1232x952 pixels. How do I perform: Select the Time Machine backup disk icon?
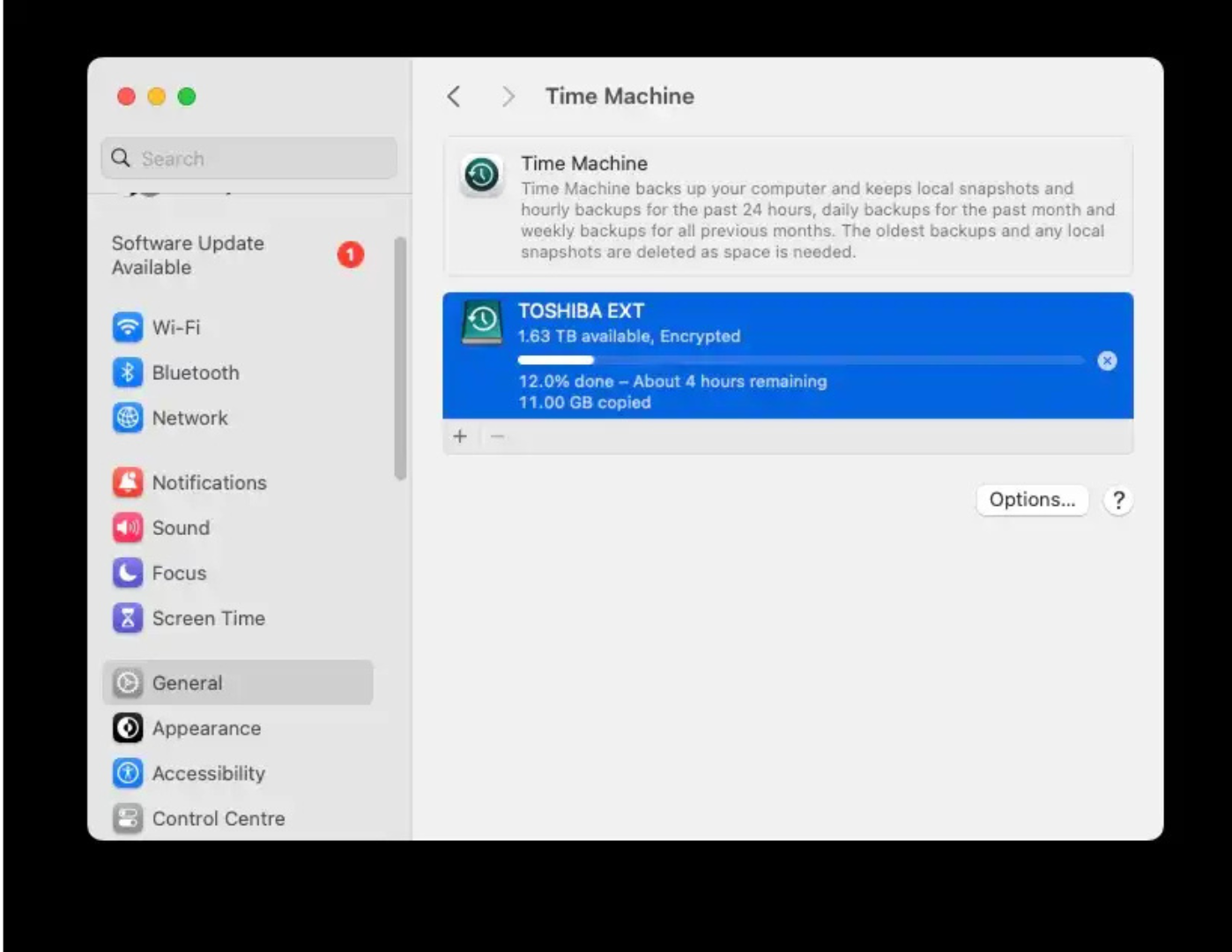coord(481,323)
